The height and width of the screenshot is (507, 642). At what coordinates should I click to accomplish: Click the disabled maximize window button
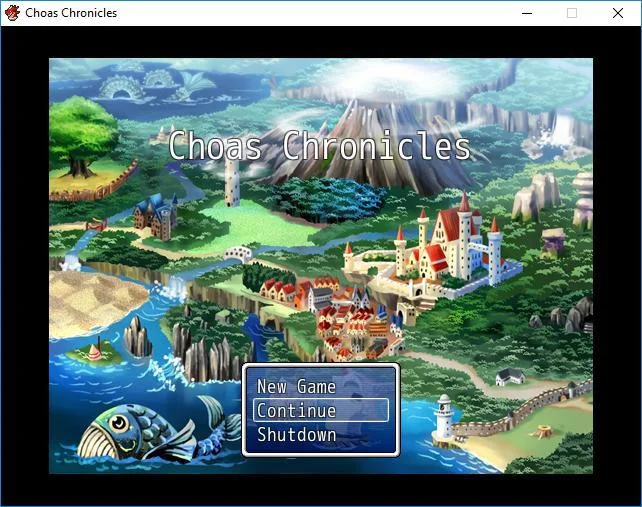[572, 13]
